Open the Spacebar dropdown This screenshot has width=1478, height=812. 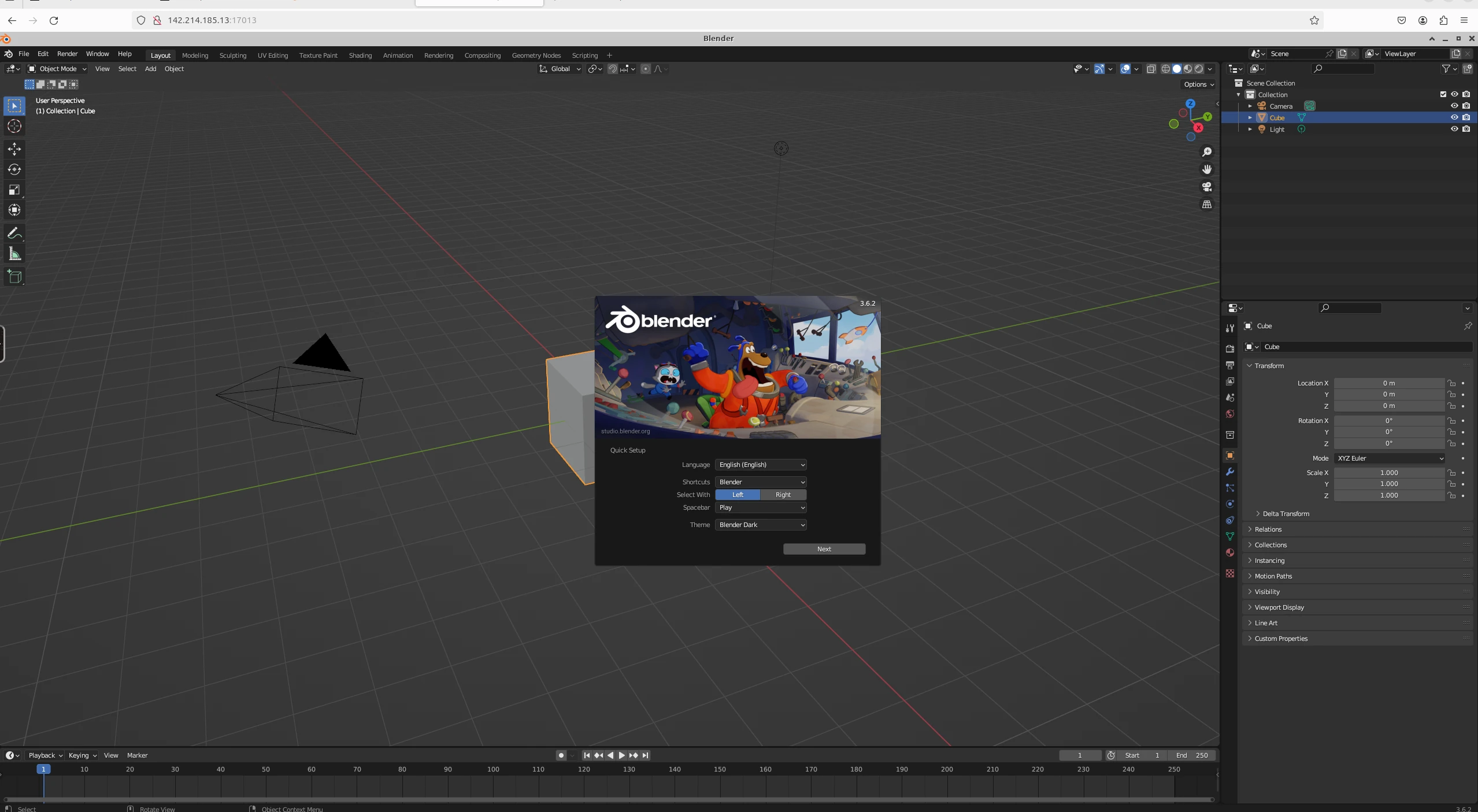[x=761, y=507]
